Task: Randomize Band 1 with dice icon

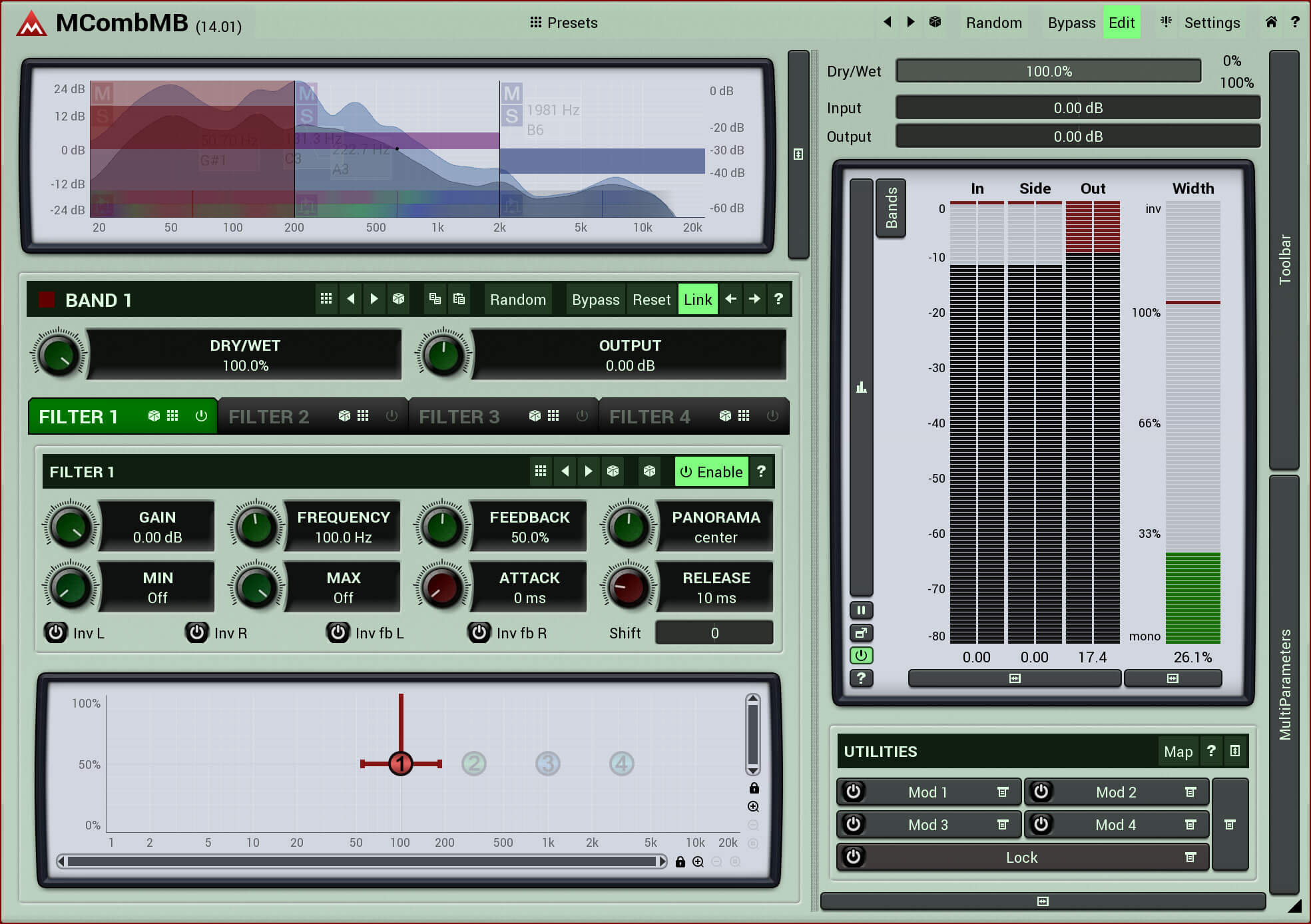Action: point(398,299)
